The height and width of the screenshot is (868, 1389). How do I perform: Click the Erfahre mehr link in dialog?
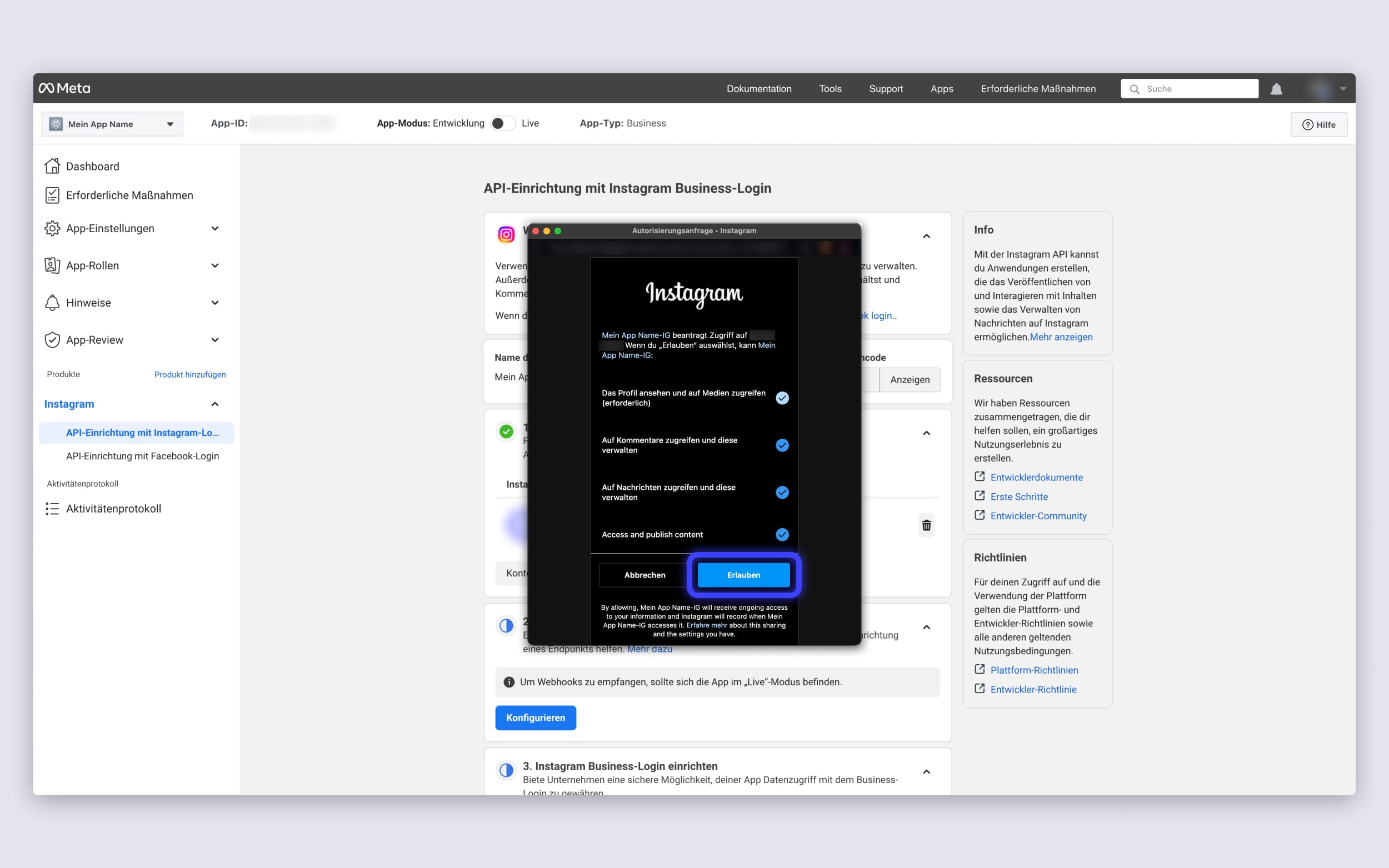click(x=707, y=625)
